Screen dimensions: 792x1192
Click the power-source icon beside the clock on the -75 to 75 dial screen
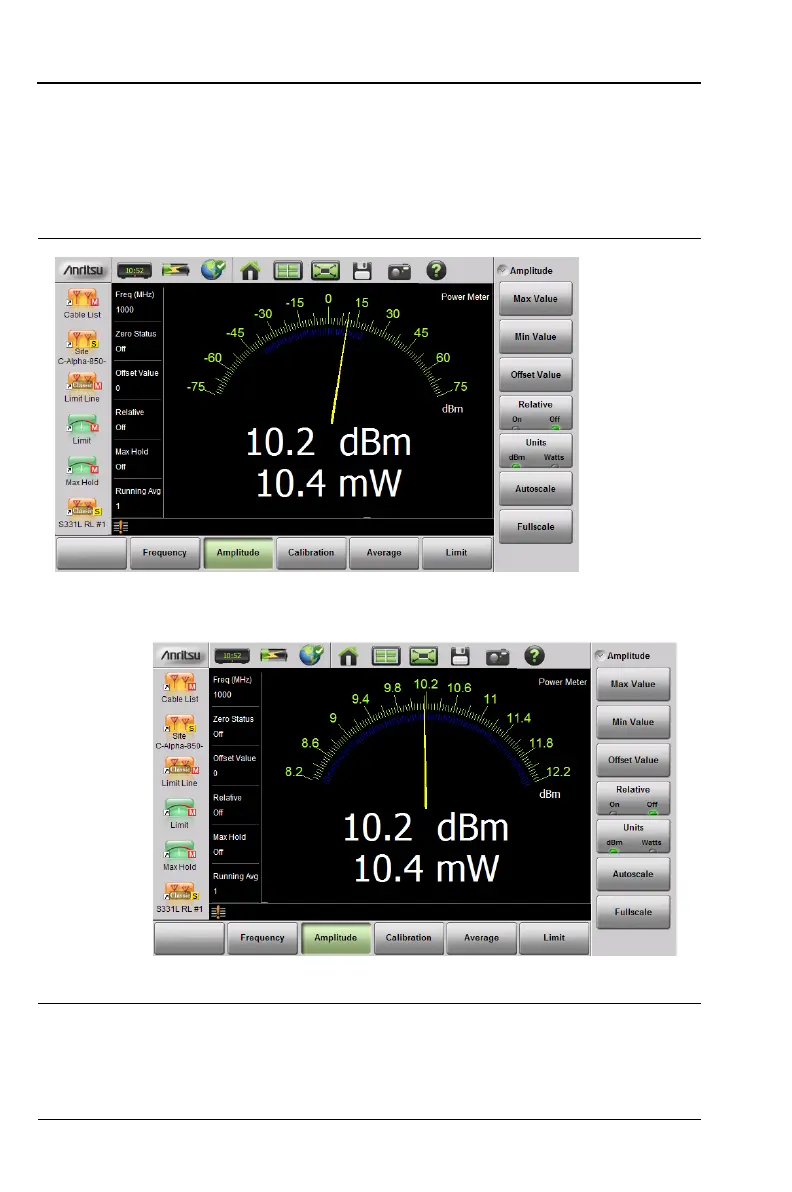click(x=175, y=270)
